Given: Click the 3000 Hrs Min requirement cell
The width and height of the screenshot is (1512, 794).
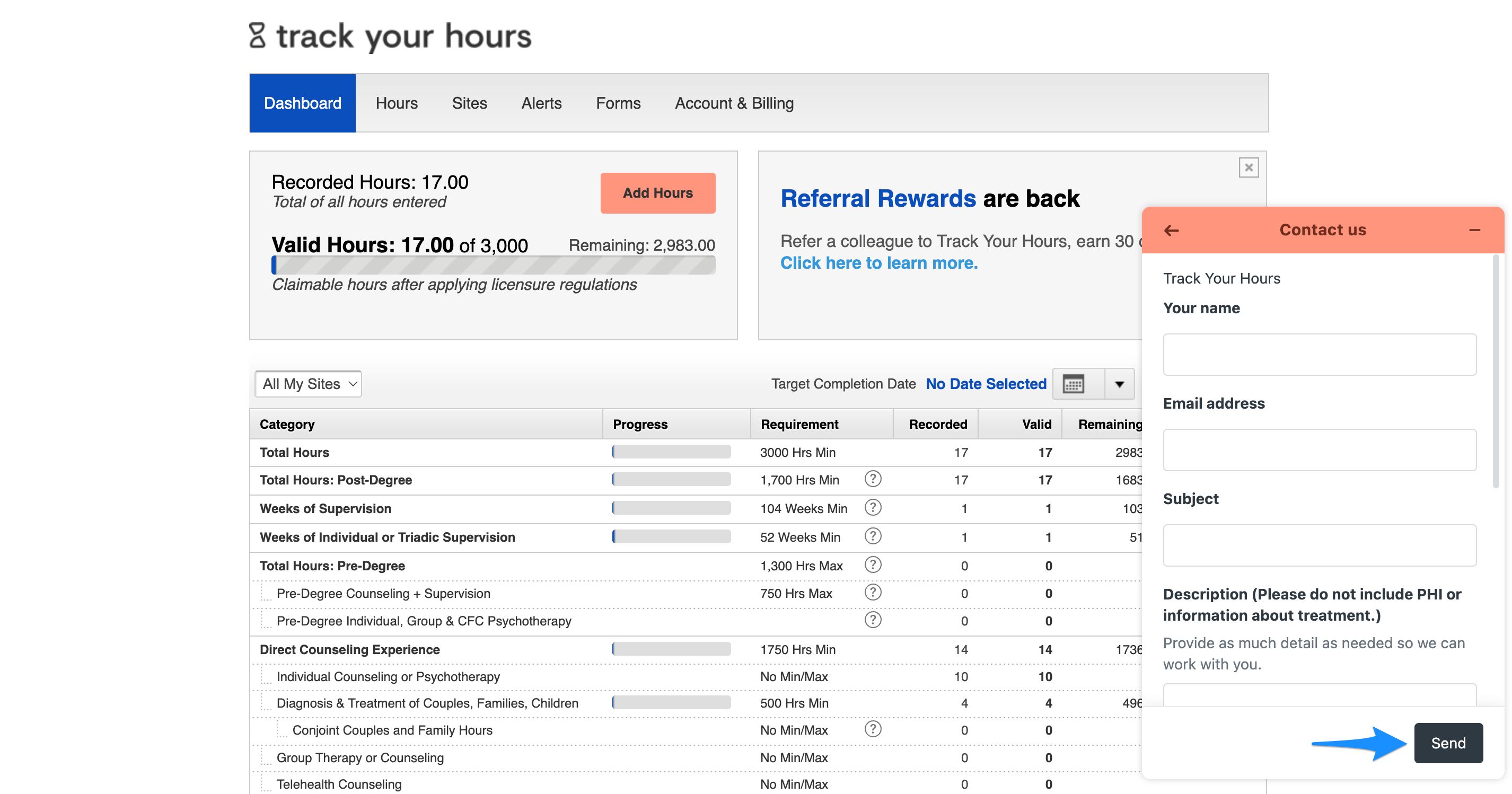Looking at the screenshot, I should coord(798,453).
